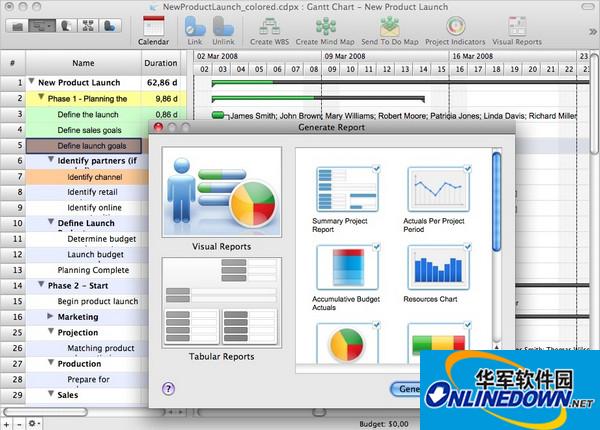Collapse the New Product Launch row
The image size is (600, 430).
point(32,81)
